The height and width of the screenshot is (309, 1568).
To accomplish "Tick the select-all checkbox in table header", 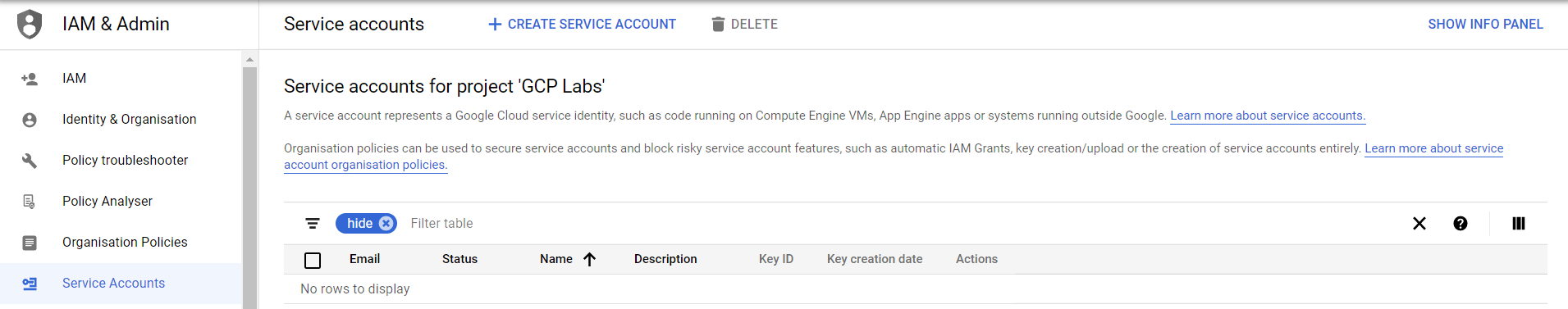I will [313, 260].
